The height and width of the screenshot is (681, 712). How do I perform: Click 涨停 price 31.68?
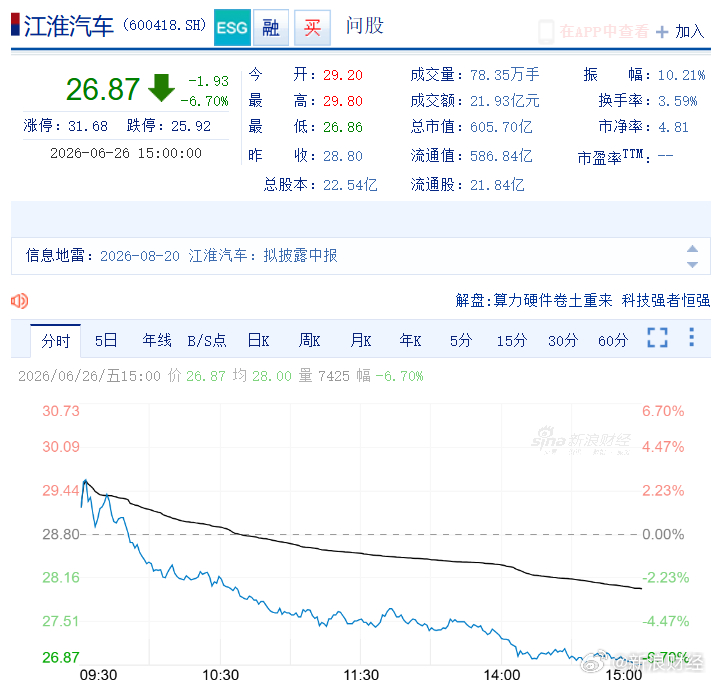(x=88, y=126)
